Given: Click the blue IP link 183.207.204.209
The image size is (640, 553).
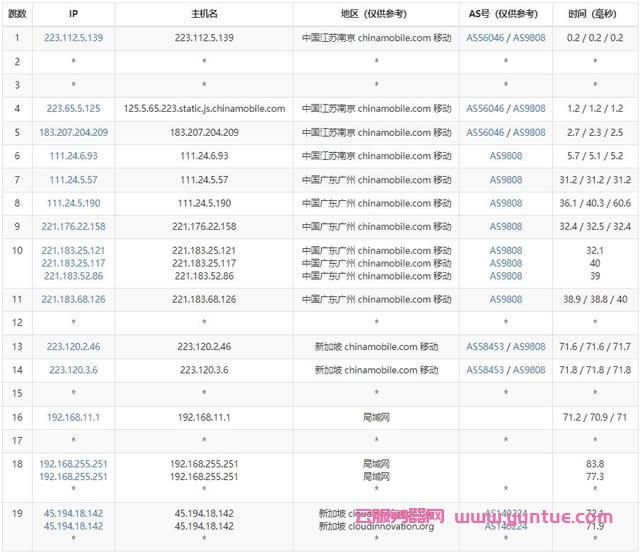Looking at the screenshot, I should point(74,132).
